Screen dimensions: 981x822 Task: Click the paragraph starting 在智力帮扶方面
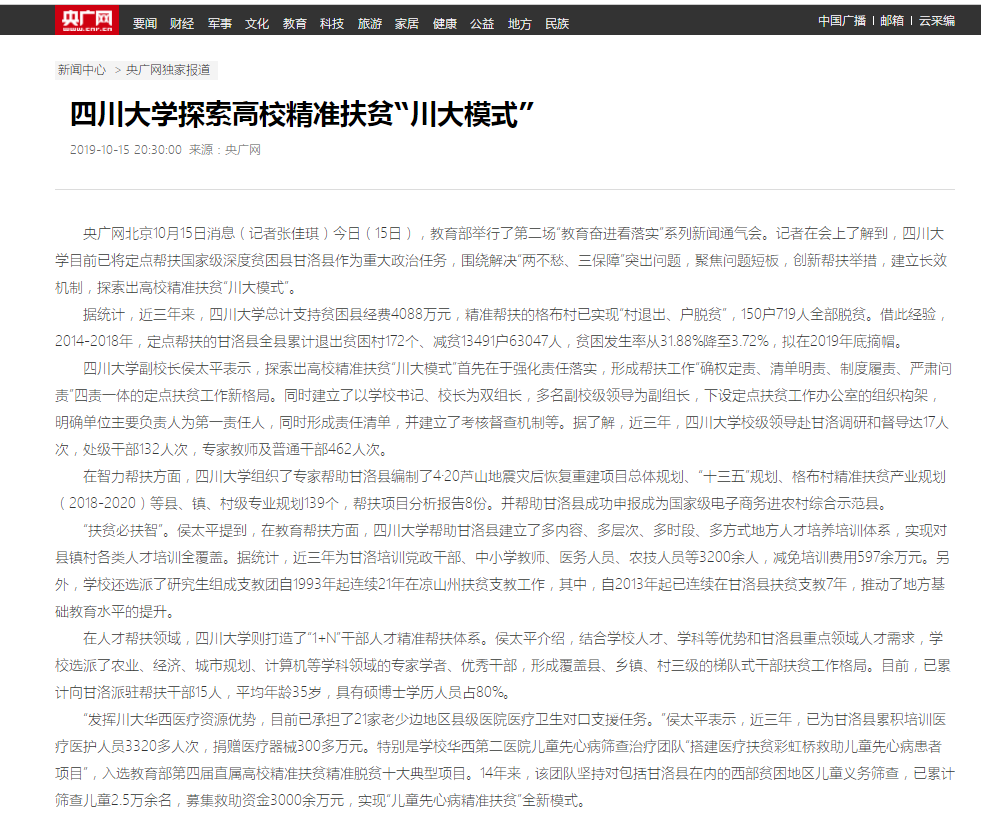tap(501, 490)
